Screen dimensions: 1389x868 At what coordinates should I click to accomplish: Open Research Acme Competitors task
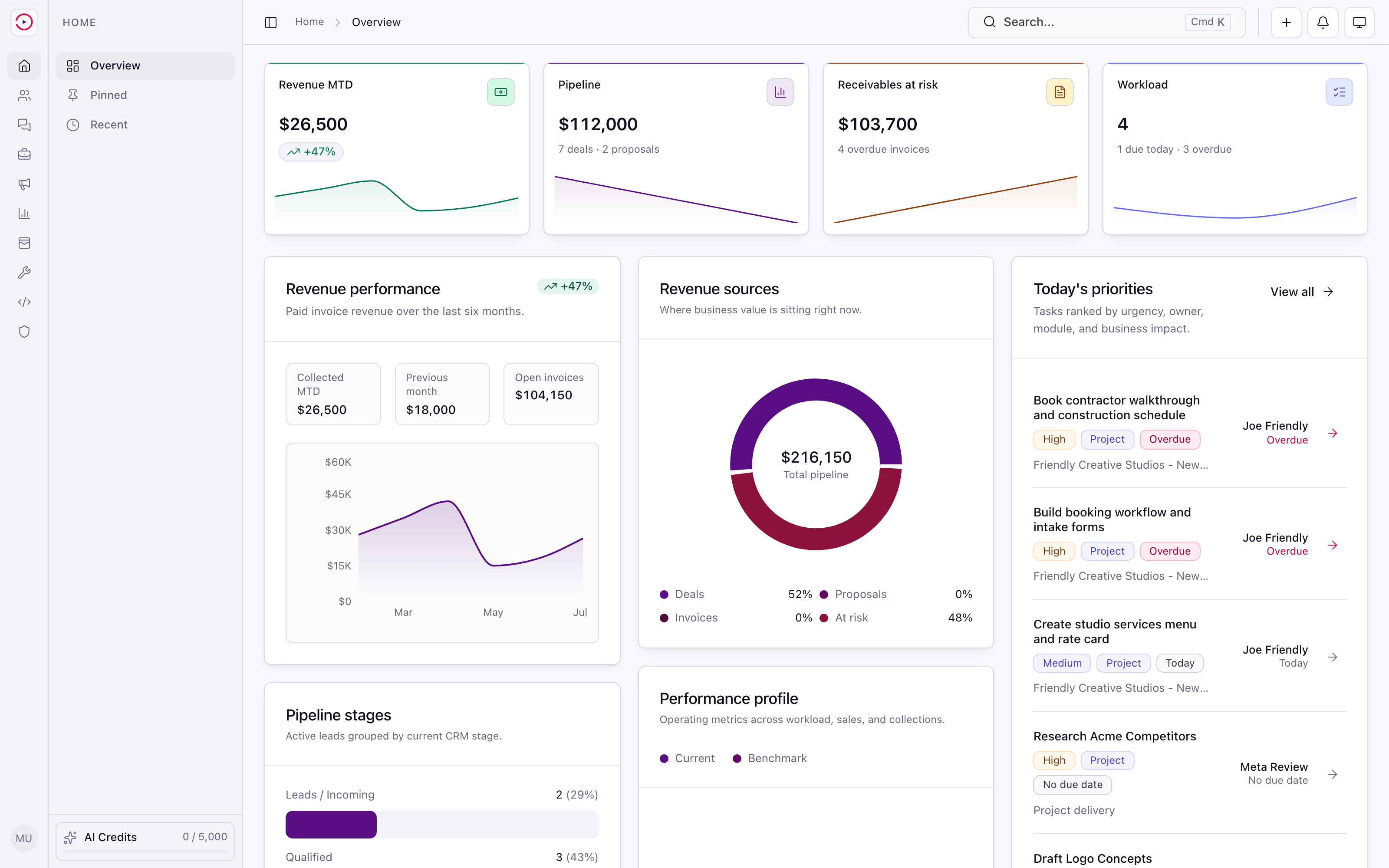point(1115,736)
